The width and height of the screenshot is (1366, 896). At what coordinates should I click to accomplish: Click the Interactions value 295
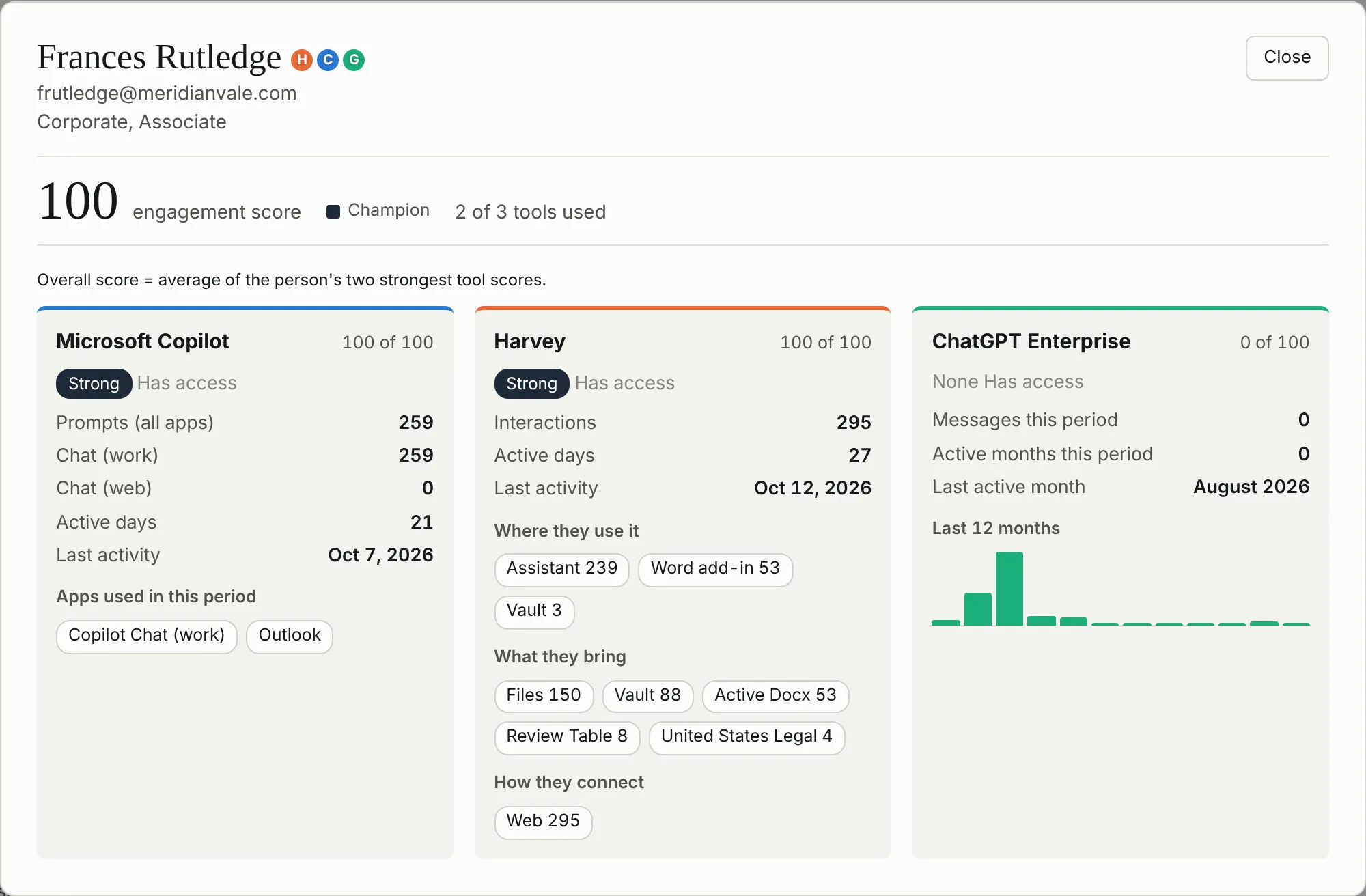[x=854, y=422]
